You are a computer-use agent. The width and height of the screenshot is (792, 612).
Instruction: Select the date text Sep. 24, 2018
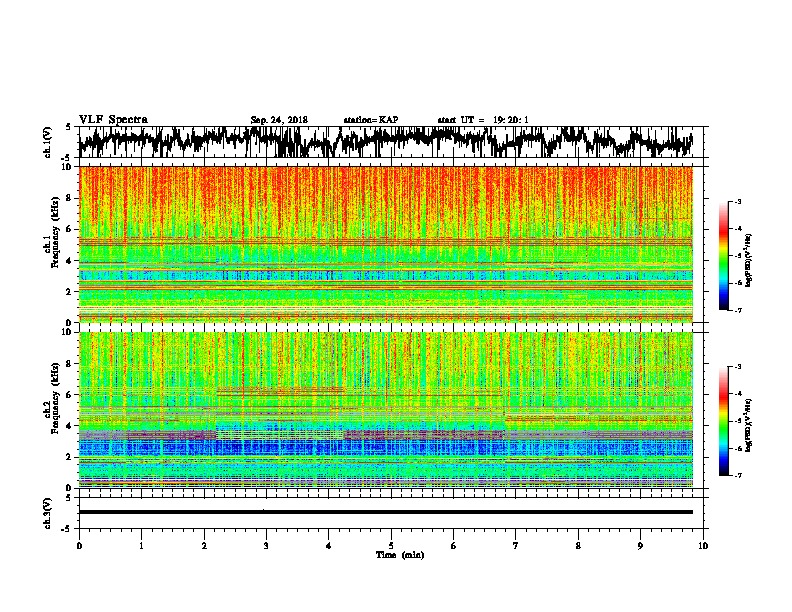tap(279, 120)
